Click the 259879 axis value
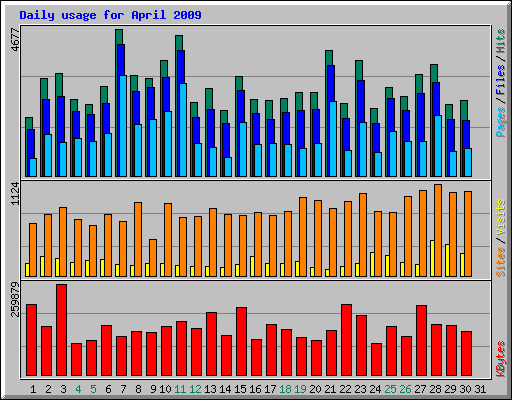 (x=15, y=299)
